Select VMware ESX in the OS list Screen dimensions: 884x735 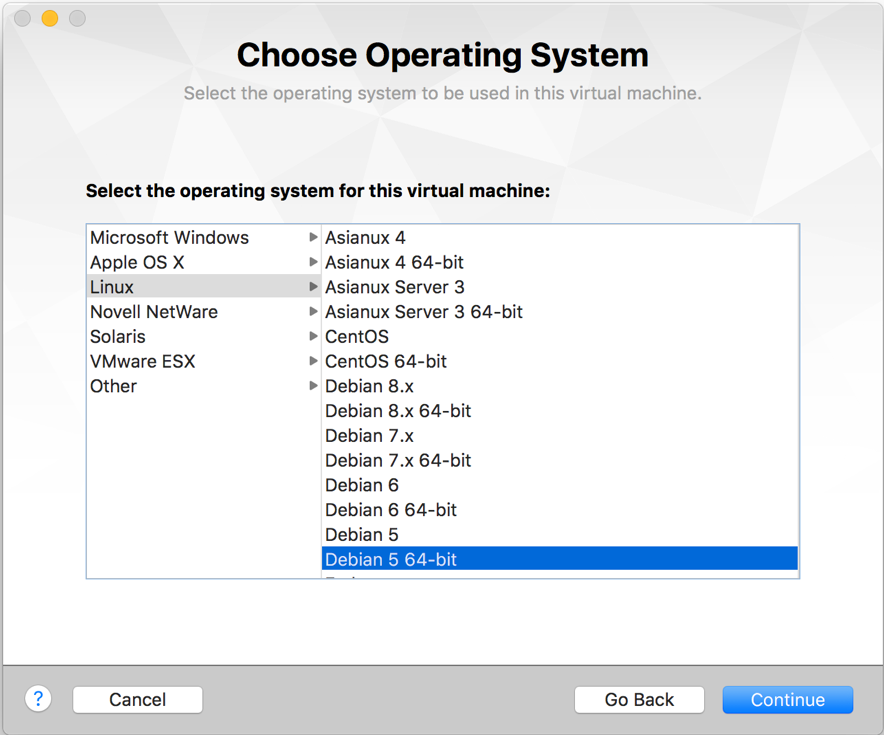[204, 361]
